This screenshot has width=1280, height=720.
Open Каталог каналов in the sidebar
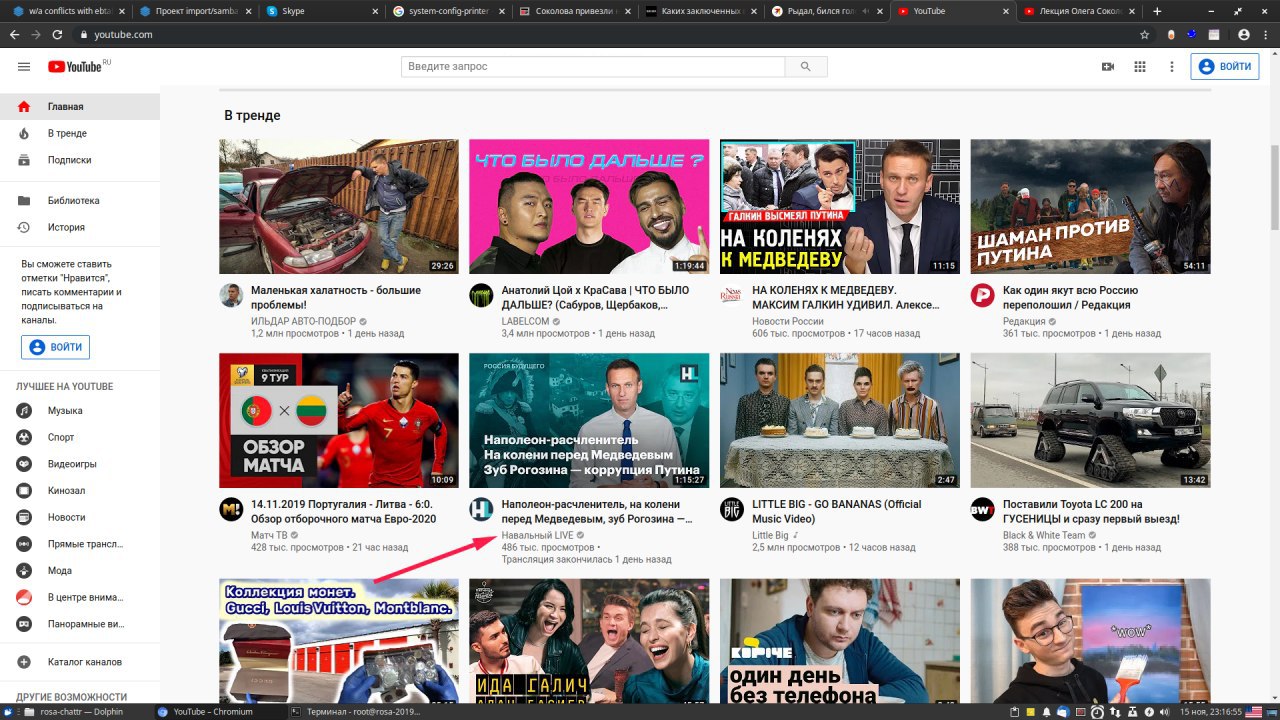point(80,662)
